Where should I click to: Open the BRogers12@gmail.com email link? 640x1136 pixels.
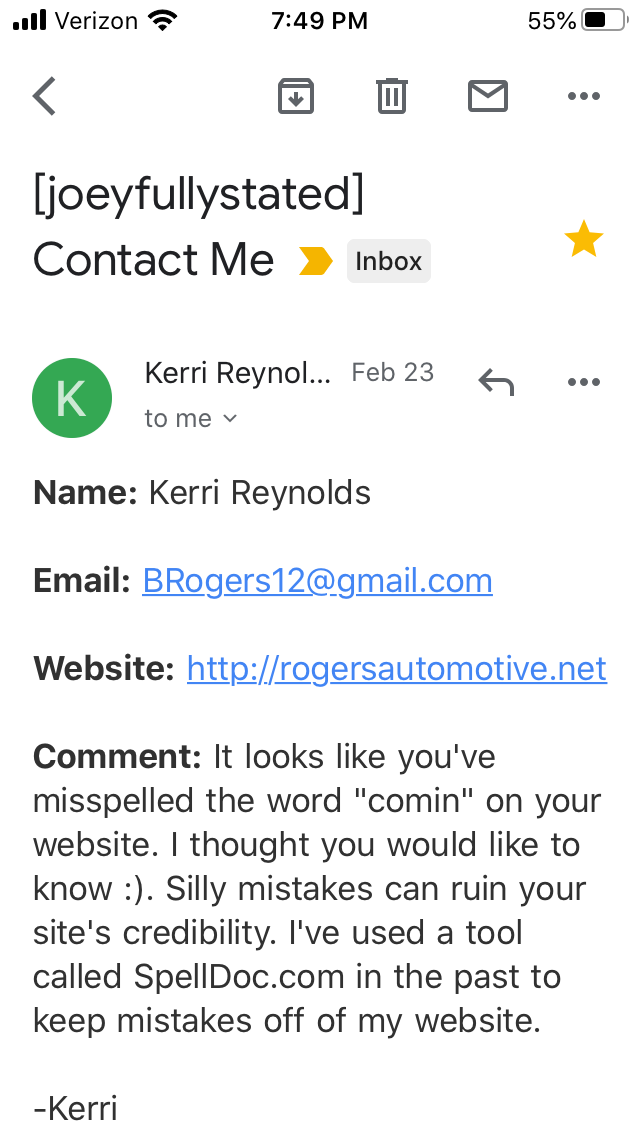pos(317,581)
